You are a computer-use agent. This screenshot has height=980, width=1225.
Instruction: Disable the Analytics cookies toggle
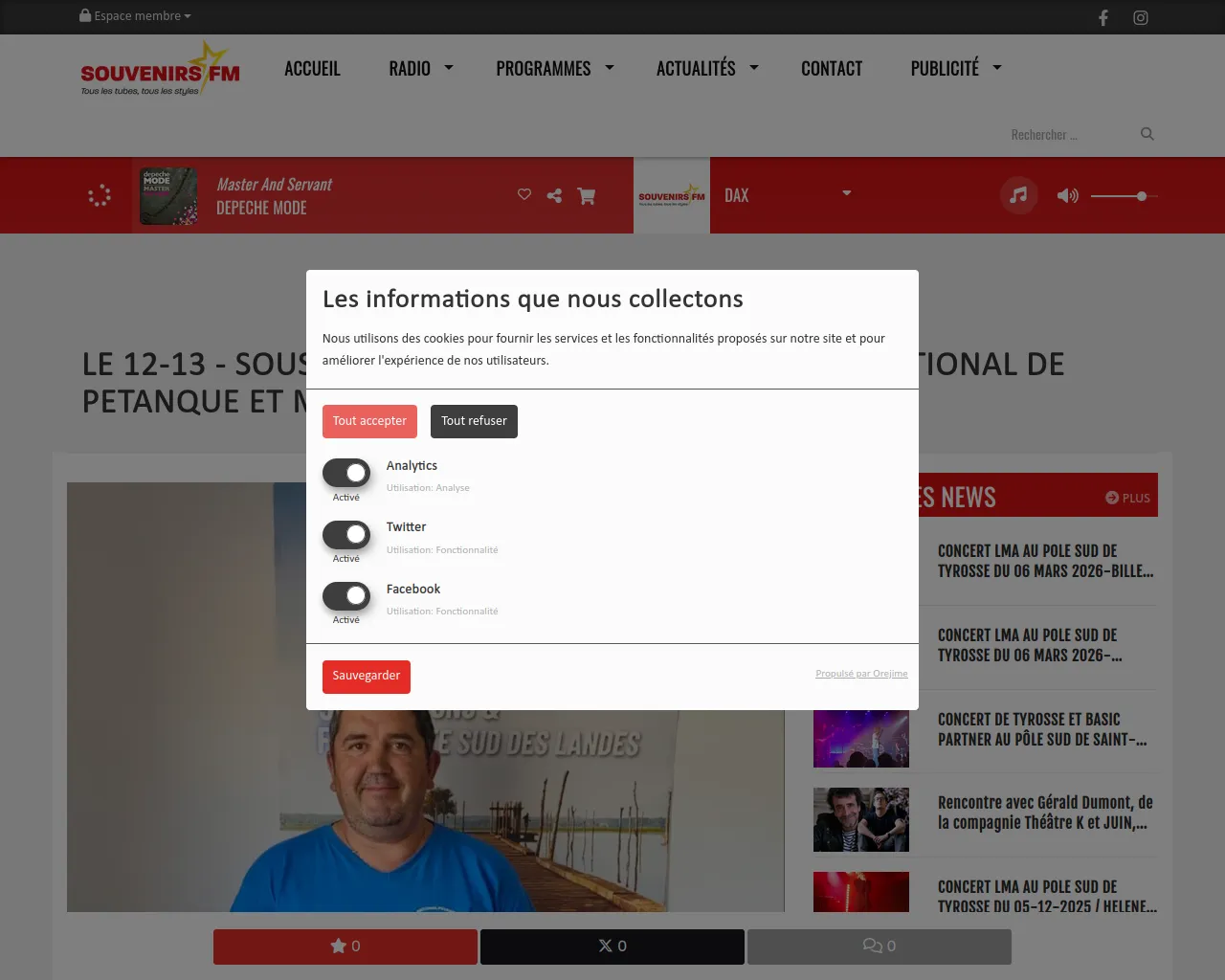coord(346,472)
